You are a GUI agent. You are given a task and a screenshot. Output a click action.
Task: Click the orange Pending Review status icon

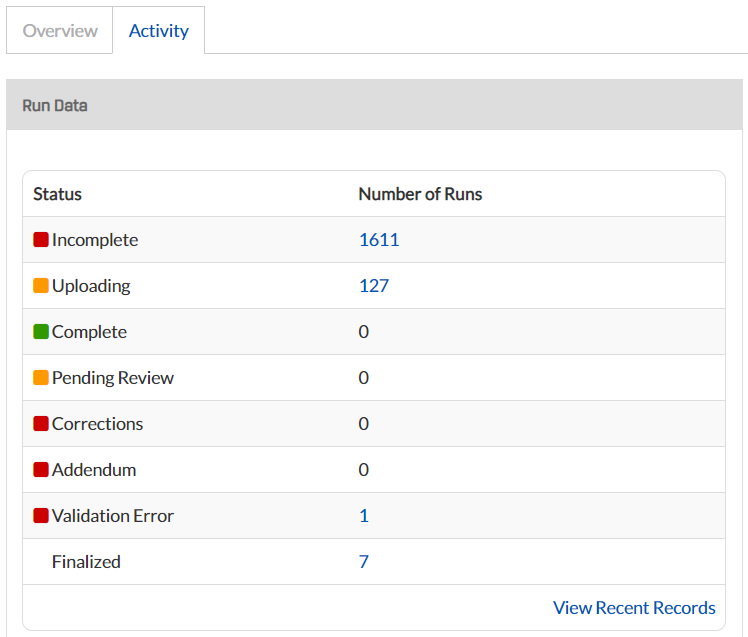click(x=41, y=377)
